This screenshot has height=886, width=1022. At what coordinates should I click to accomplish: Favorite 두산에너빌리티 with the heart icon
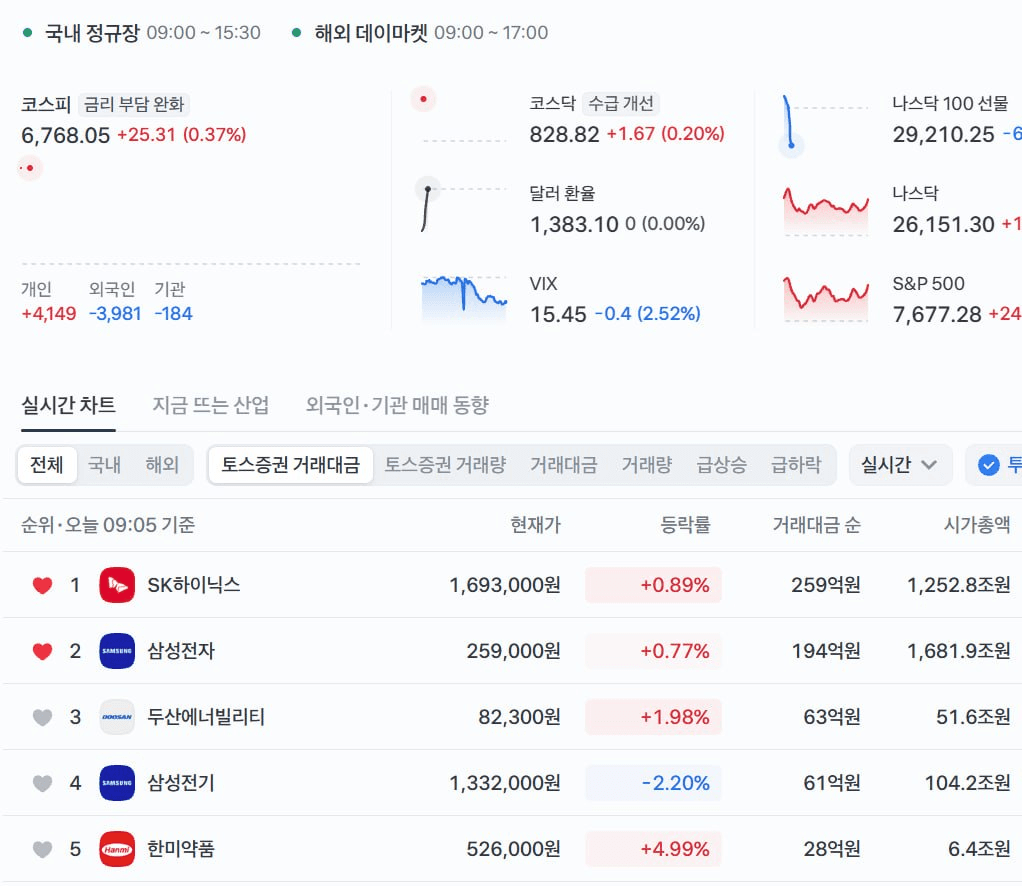[42, 717]
